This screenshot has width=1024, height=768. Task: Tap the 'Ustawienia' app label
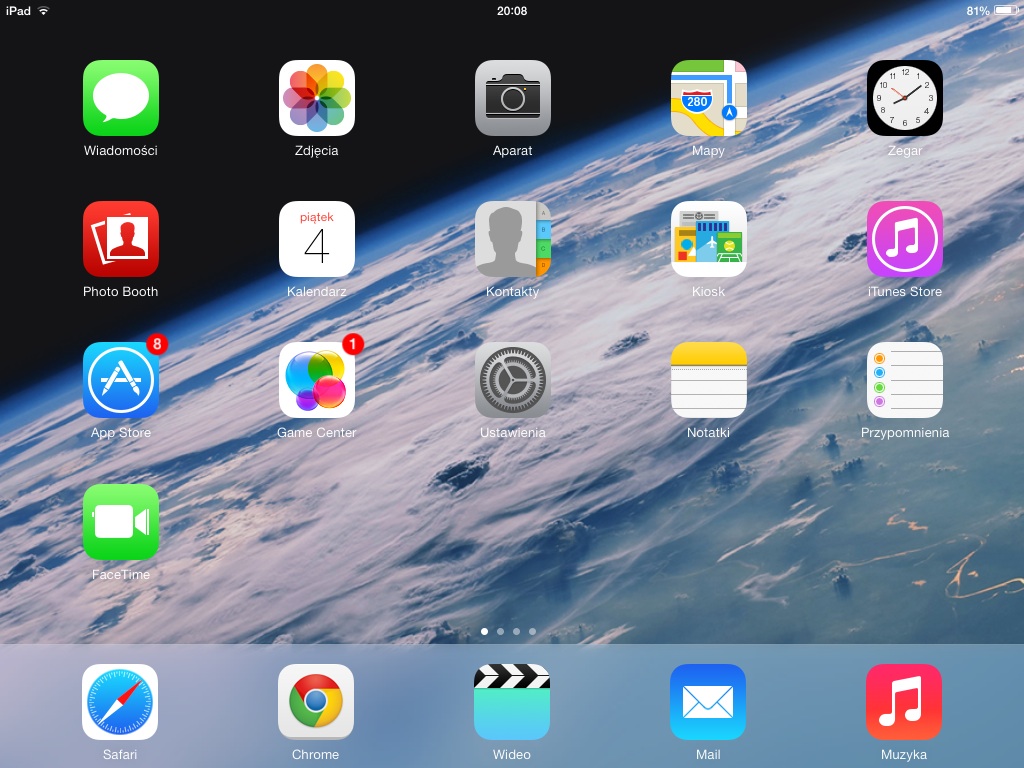513,433
